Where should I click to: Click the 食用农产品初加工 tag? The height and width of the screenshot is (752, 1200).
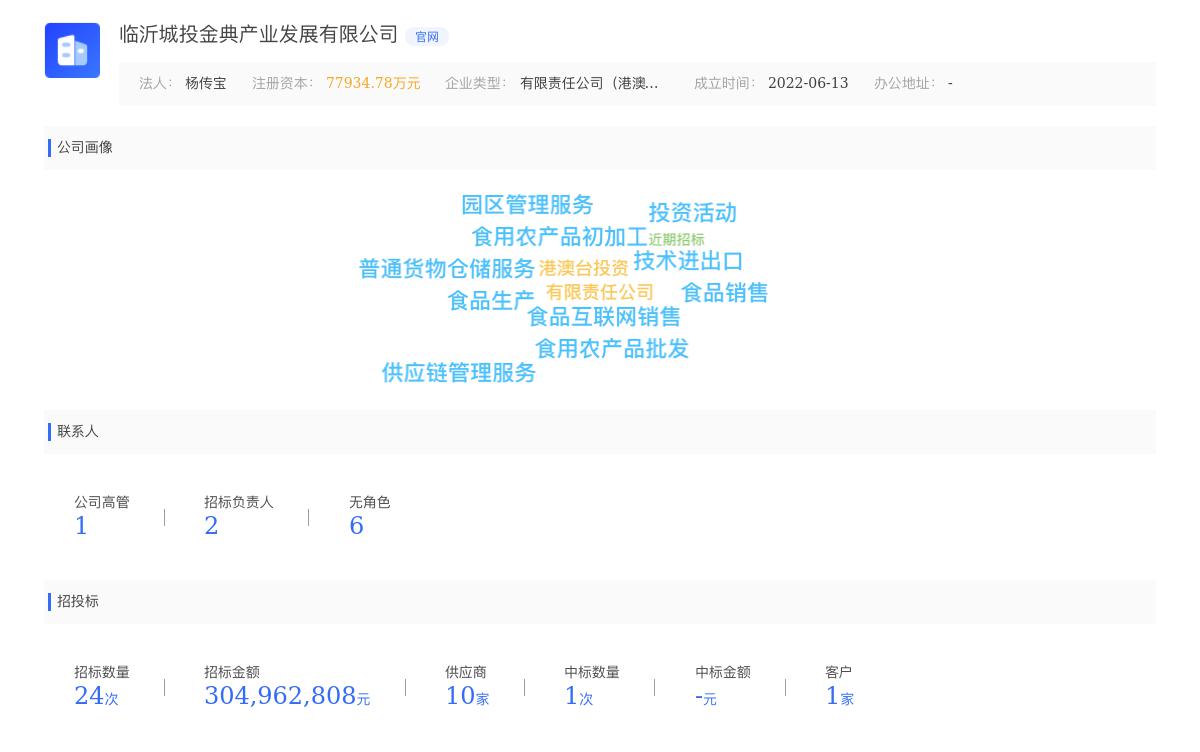click(x=559, y=237)
